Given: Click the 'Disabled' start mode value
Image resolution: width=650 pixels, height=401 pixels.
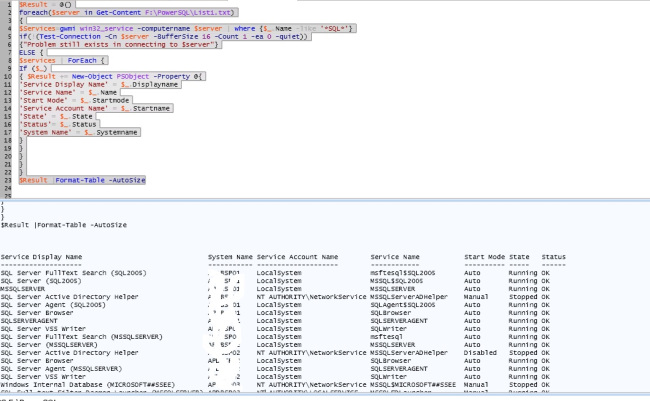Looking at the screenshot, I should point(480,353).
